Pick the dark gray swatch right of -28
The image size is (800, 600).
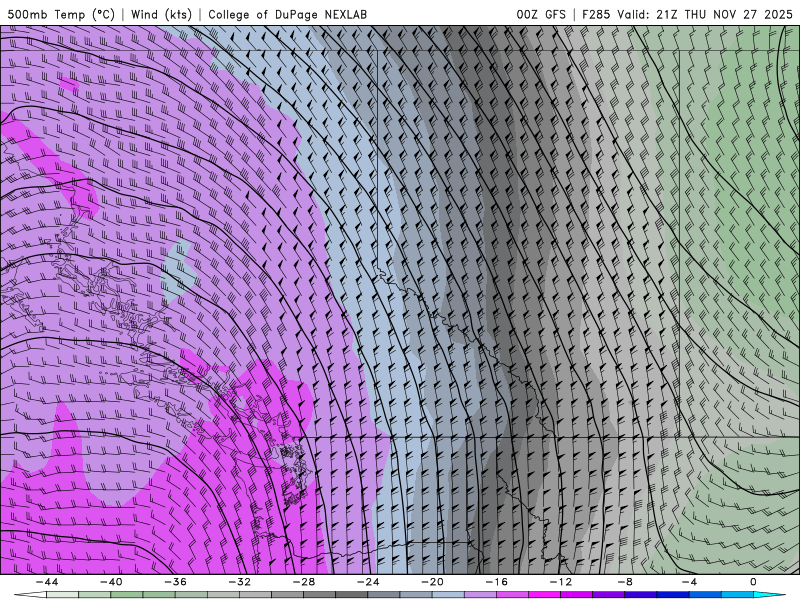[319, 594]
